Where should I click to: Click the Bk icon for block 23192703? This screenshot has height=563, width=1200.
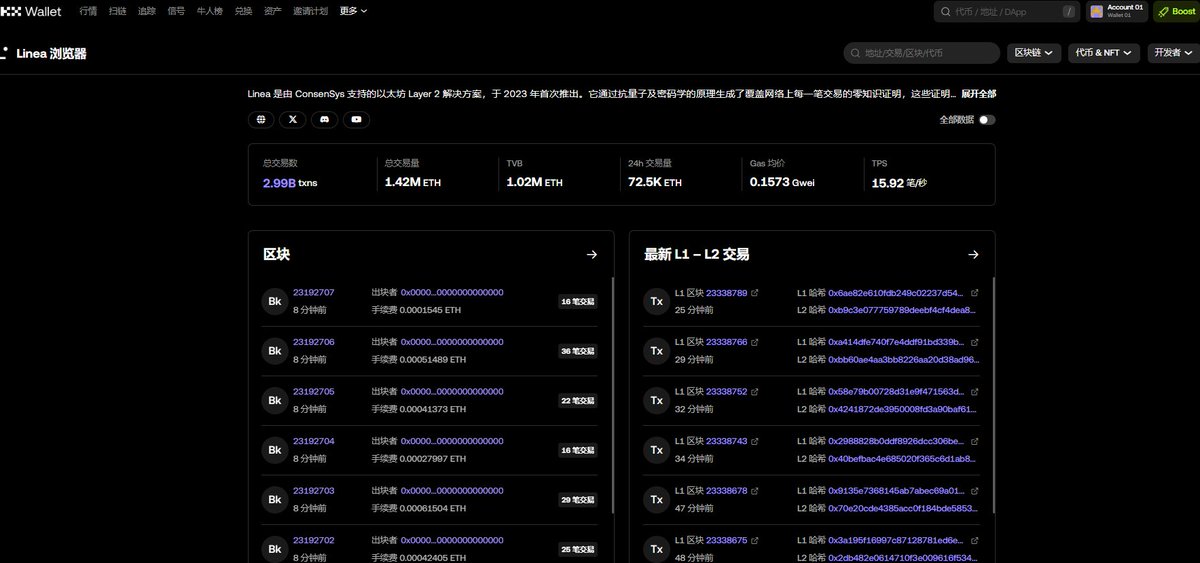pos(274,499)
